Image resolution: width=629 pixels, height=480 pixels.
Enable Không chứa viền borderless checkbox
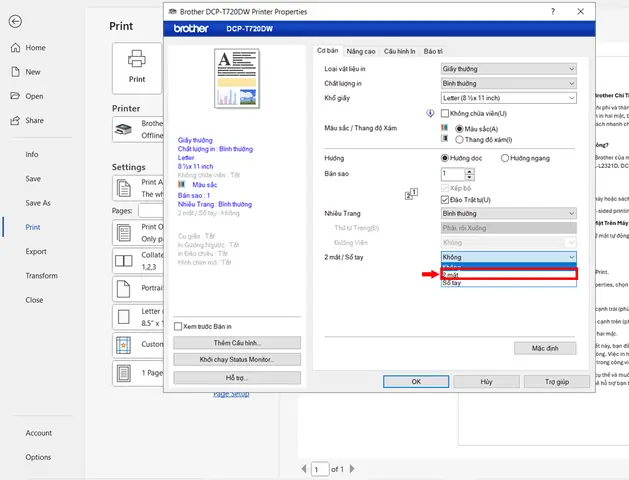coord(444,113)
